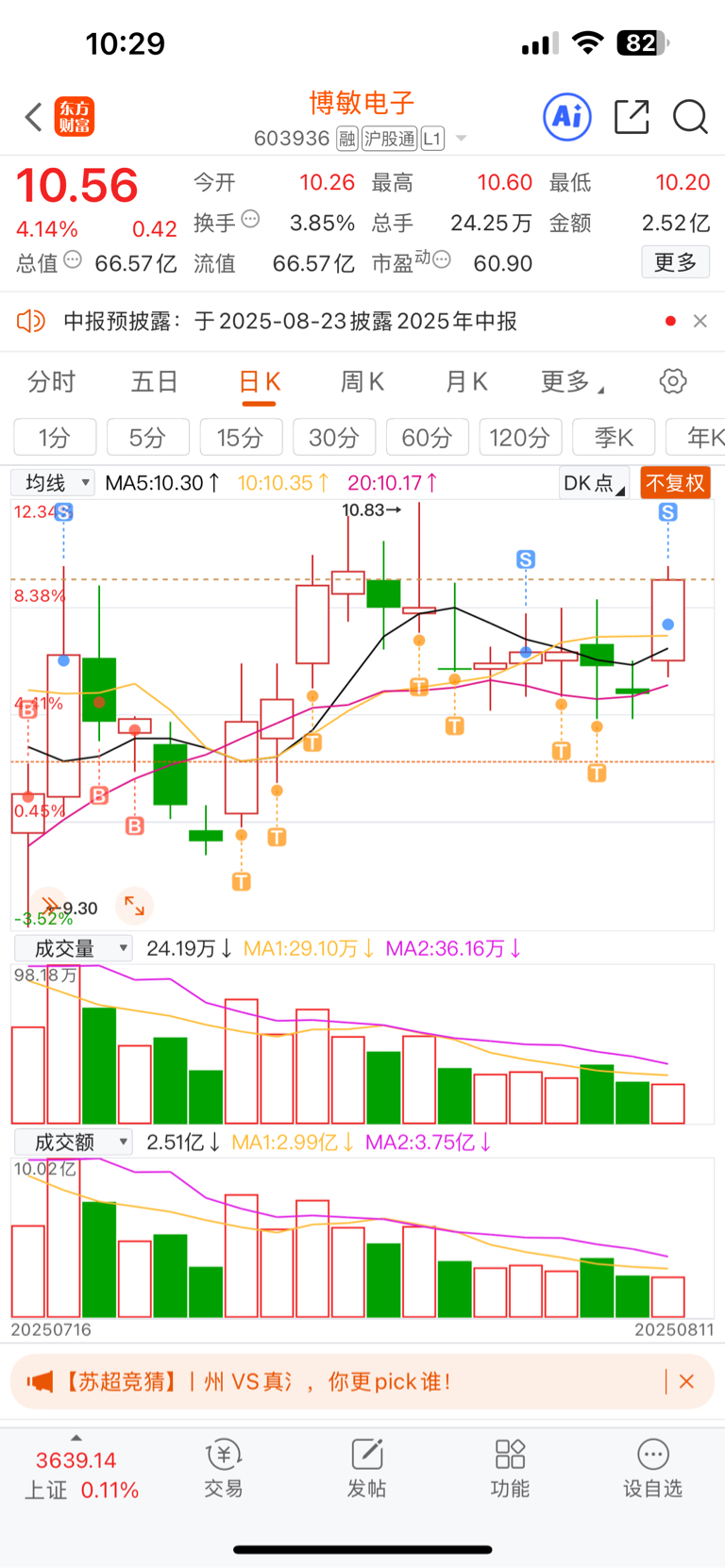Tap the info icon beside 市盈动
725x1568 pixels.
441,259
